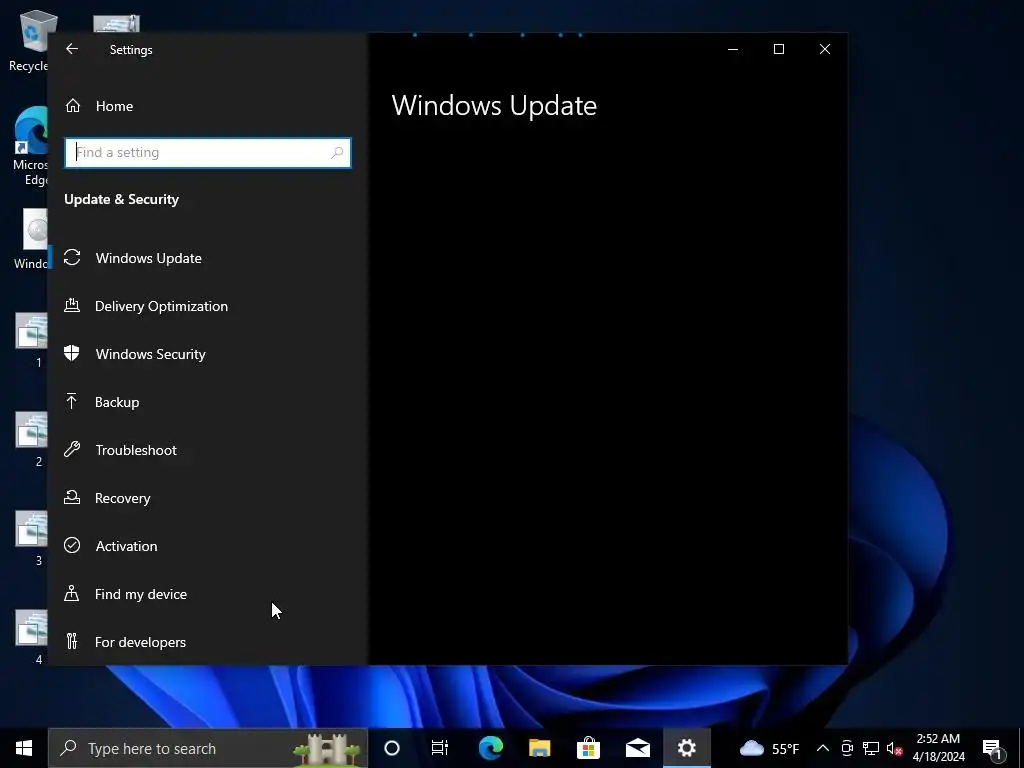
Task: Focus the Find a setting search box
Action: [x=208, y=153]
